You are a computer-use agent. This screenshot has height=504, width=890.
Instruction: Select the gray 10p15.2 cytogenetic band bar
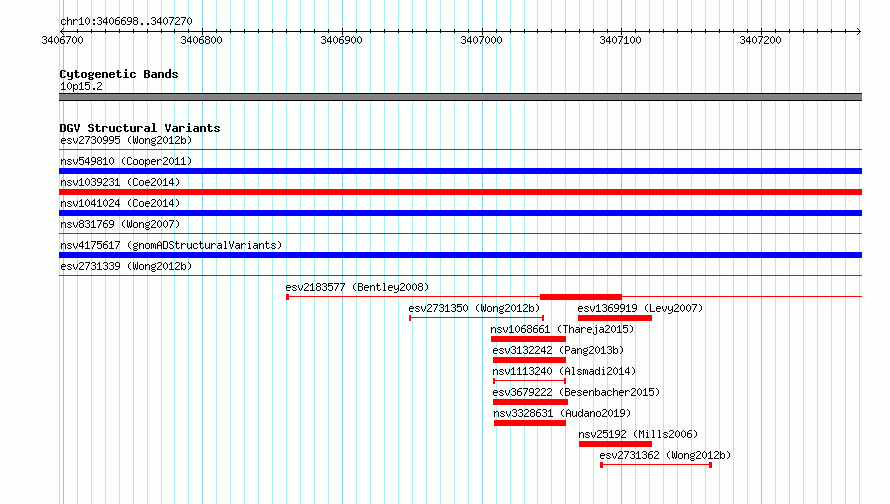(x=460, y=97)
